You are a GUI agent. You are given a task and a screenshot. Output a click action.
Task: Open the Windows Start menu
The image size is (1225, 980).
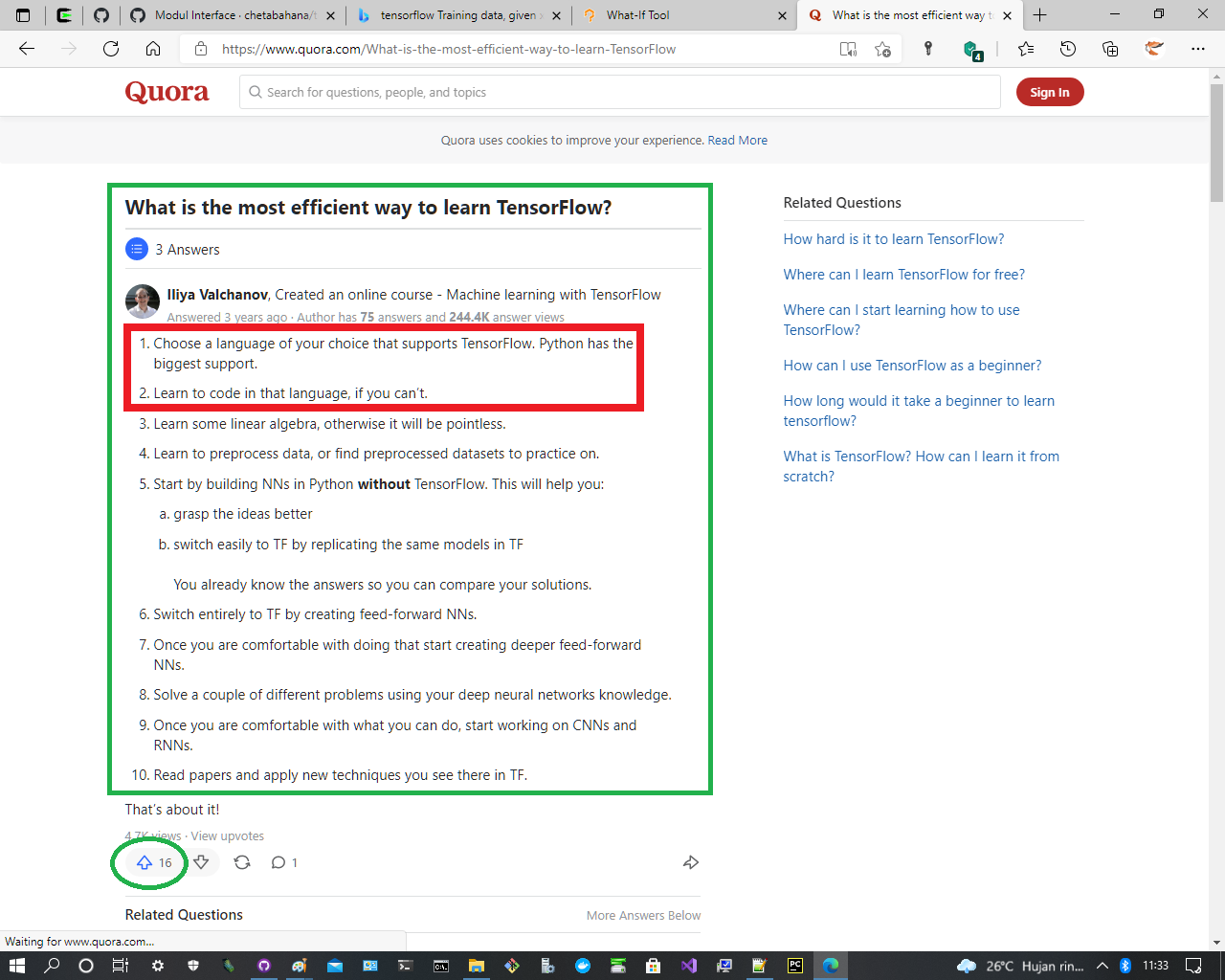(x=16, y=966)
